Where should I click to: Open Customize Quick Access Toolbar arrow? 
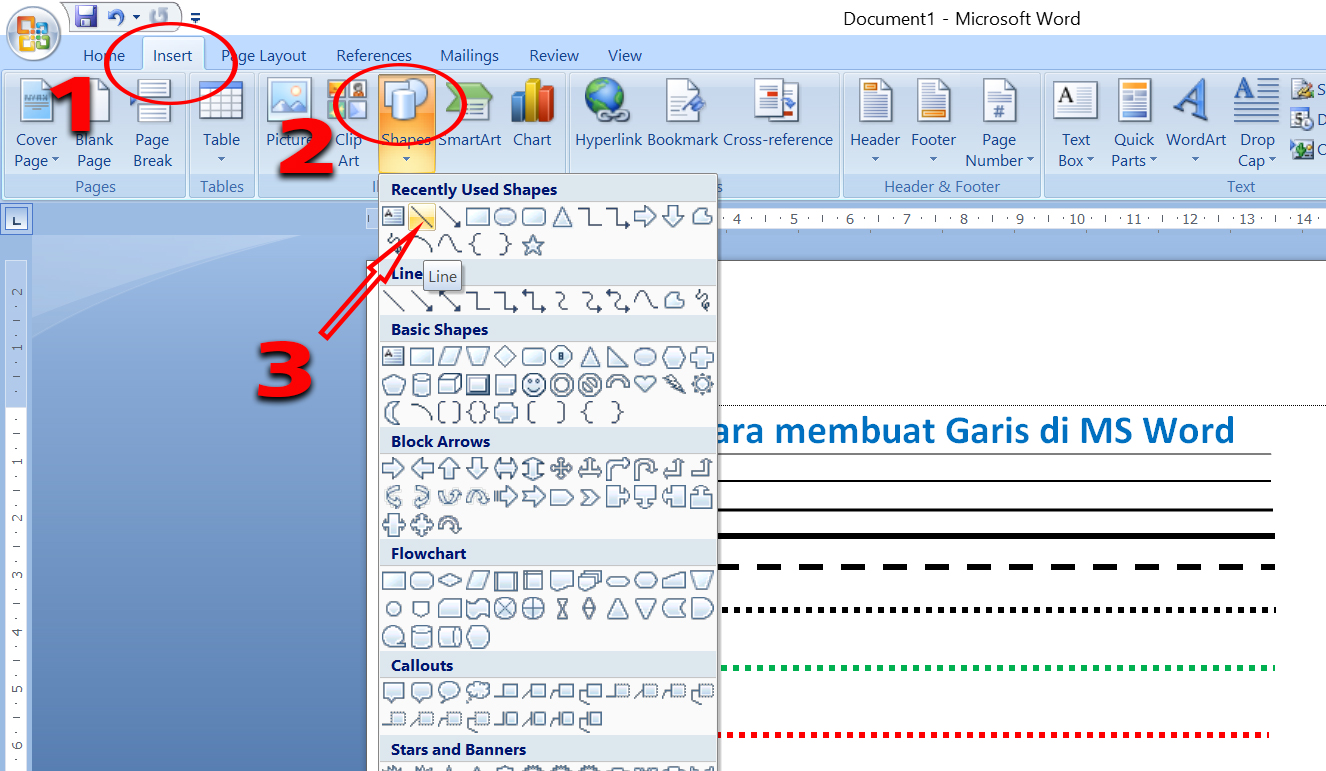coord(194,17)
